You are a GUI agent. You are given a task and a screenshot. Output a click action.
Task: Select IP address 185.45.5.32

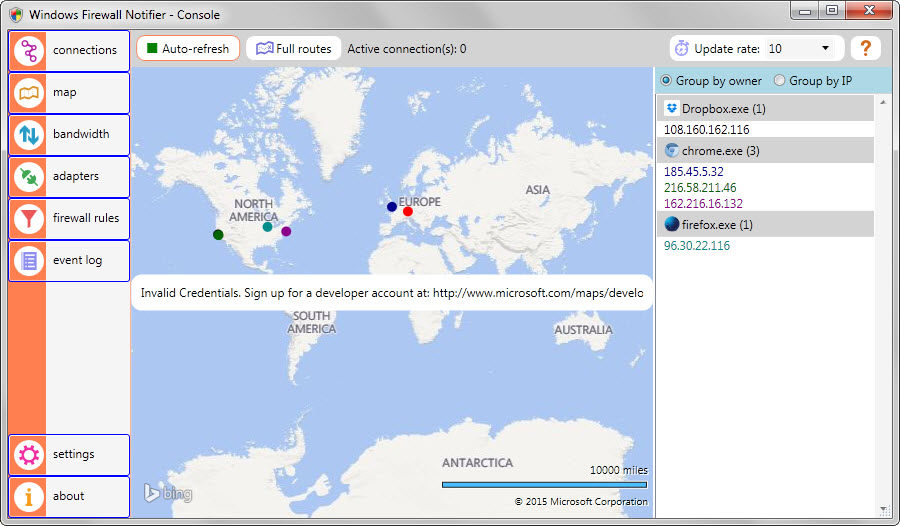pos(693,171)
